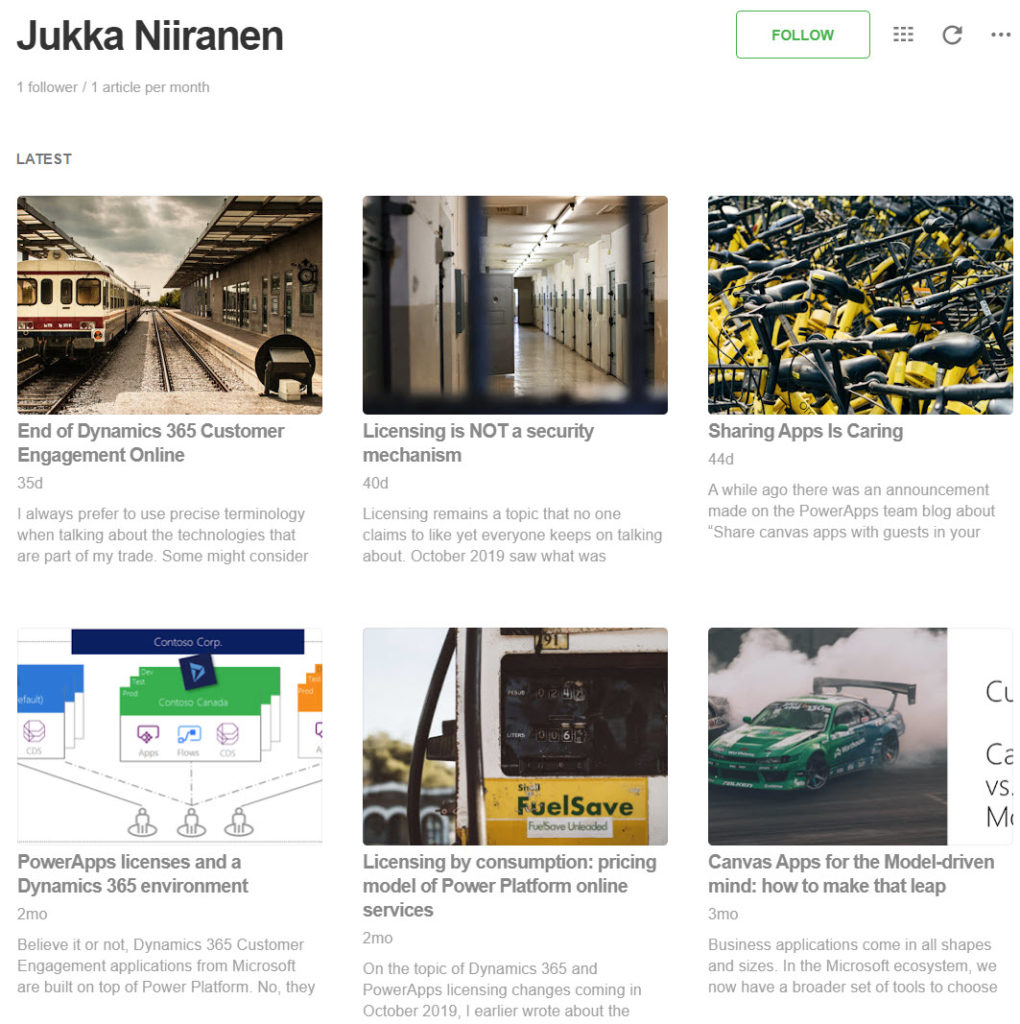
Task: Open the Contoso Corp. diagram thumbnail
Action: point(170,736)
